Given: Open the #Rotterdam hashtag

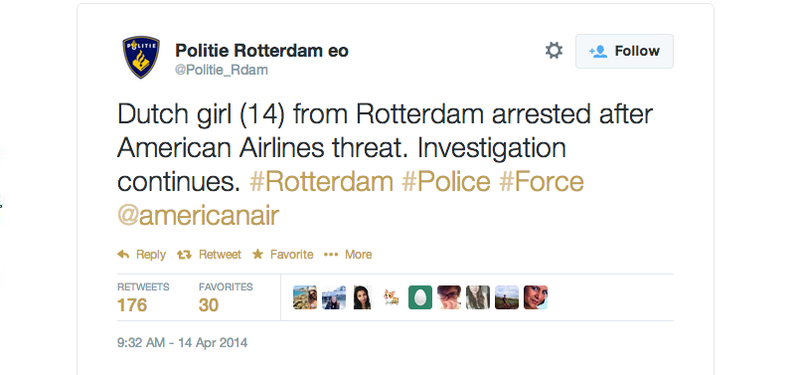Looking at the screenshot, I should click(x=321, y=182).
